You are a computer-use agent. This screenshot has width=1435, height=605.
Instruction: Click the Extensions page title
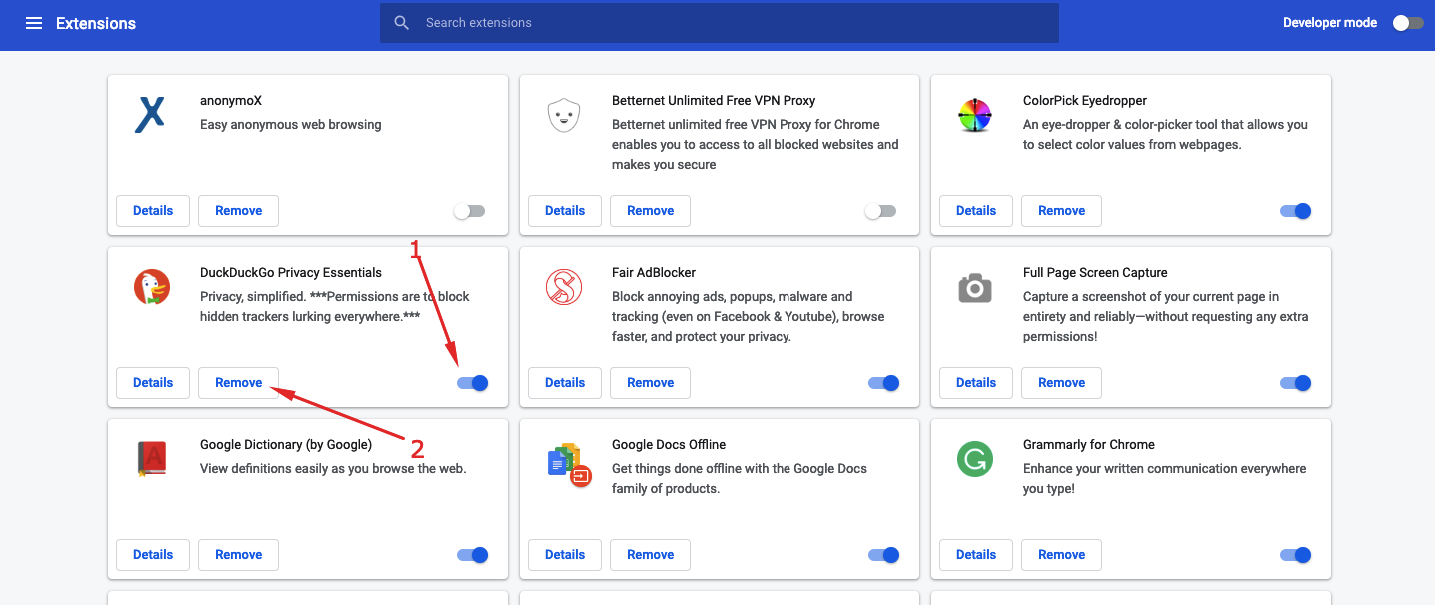click(x=97, y=22)
